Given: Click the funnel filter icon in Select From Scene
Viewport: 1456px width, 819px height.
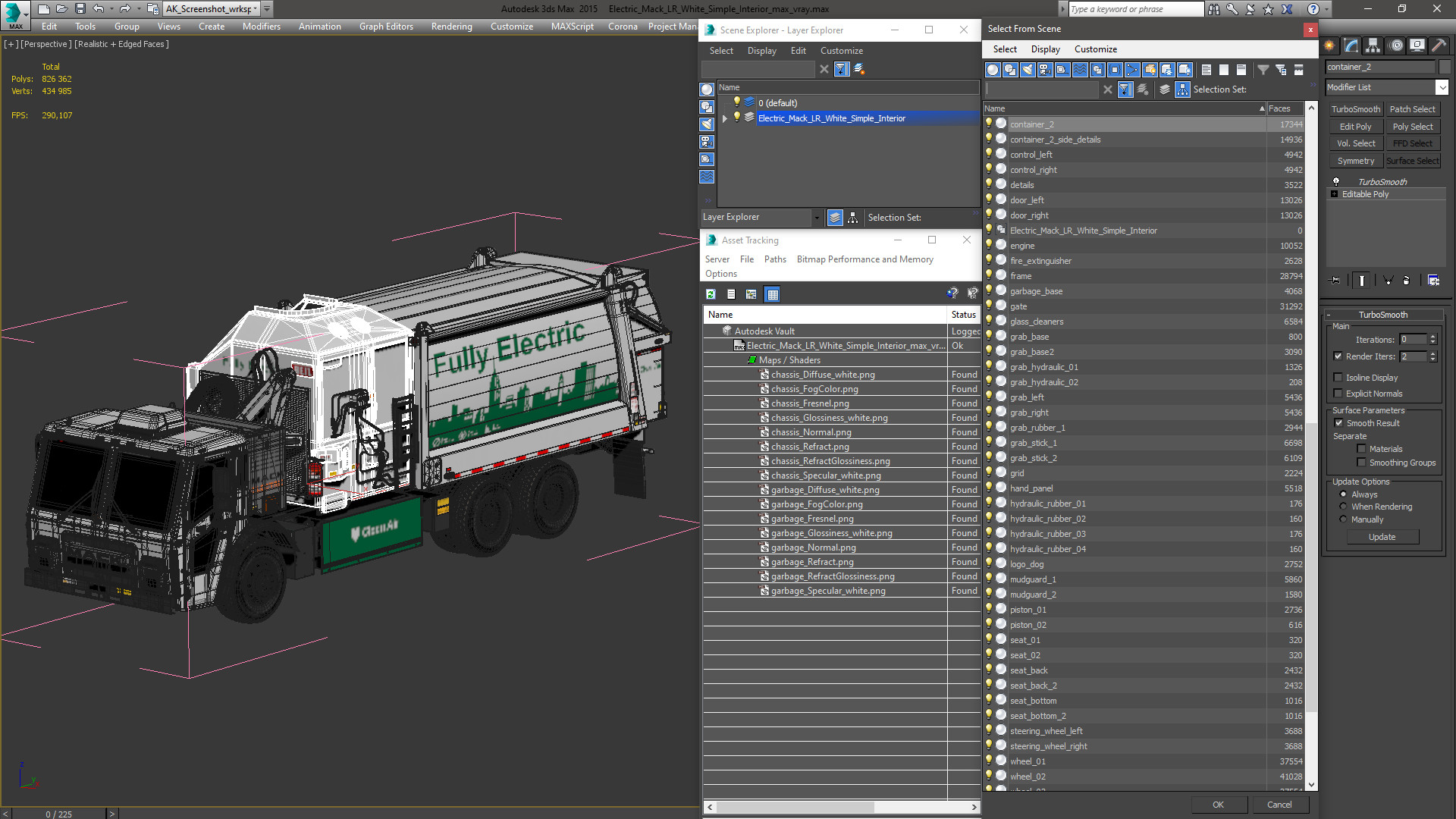Looking at the screenshot, I should pyautogui.click(x=1263, y=70).
